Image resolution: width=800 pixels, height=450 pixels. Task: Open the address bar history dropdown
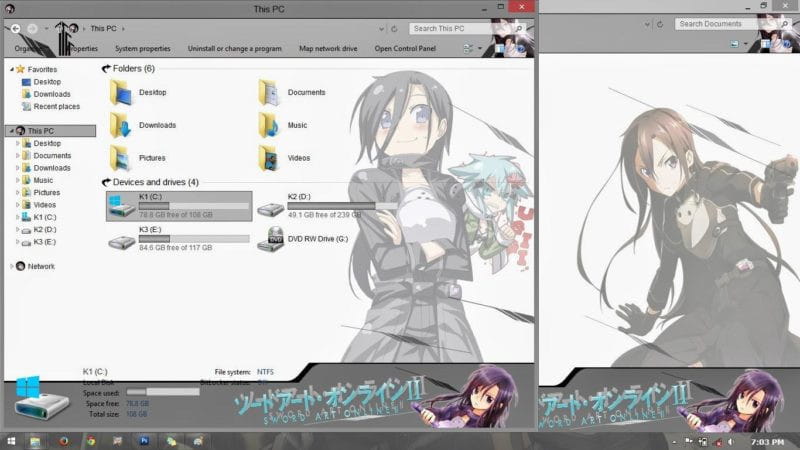point(381,29)
